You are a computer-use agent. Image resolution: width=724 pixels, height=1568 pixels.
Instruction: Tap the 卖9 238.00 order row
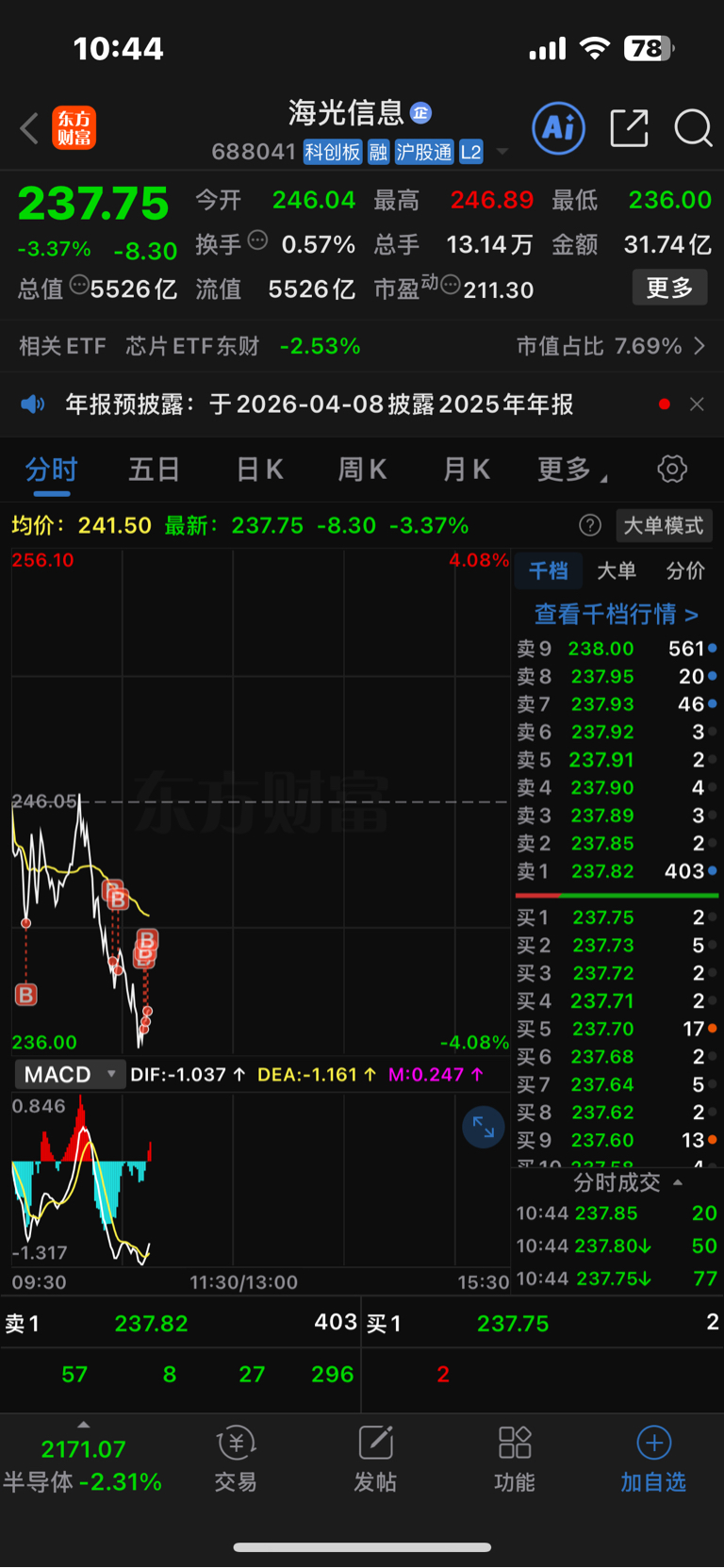(617, 649)
